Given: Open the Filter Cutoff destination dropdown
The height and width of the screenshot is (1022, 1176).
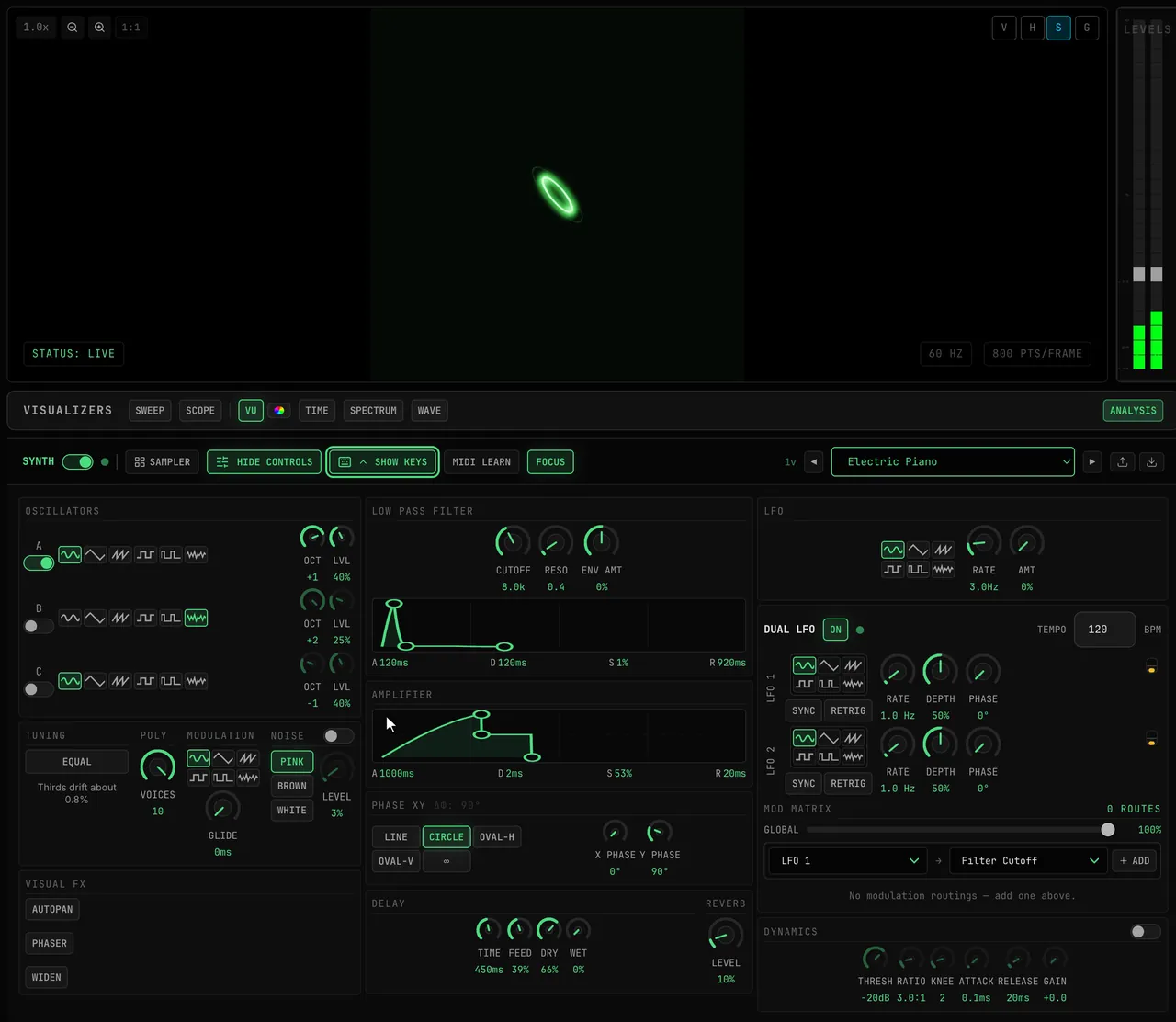Looking at the screenshot, I should tap(1029, 861).
